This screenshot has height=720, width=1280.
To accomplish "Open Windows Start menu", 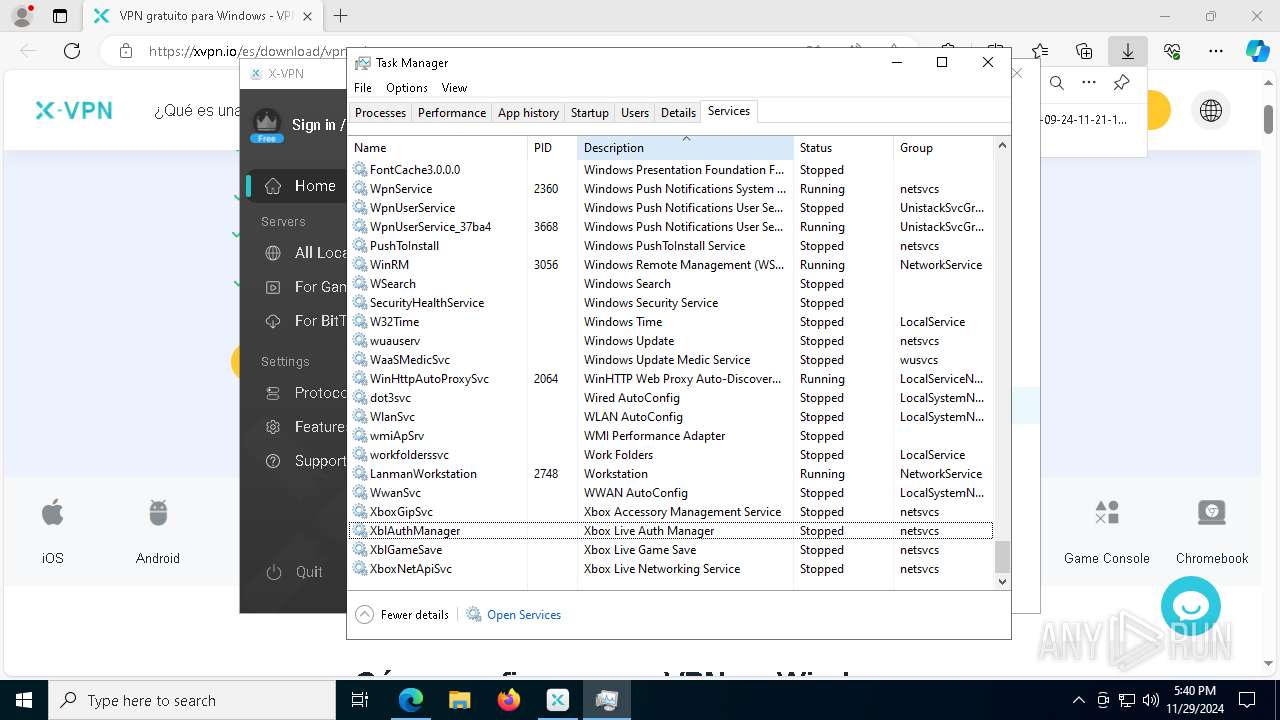I will coord(24,700).
